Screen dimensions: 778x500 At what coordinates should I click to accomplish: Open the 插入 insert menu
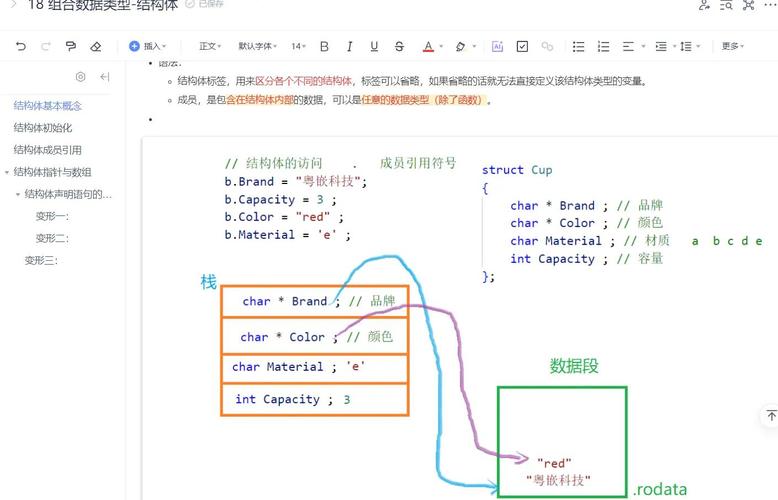(147, 46)
